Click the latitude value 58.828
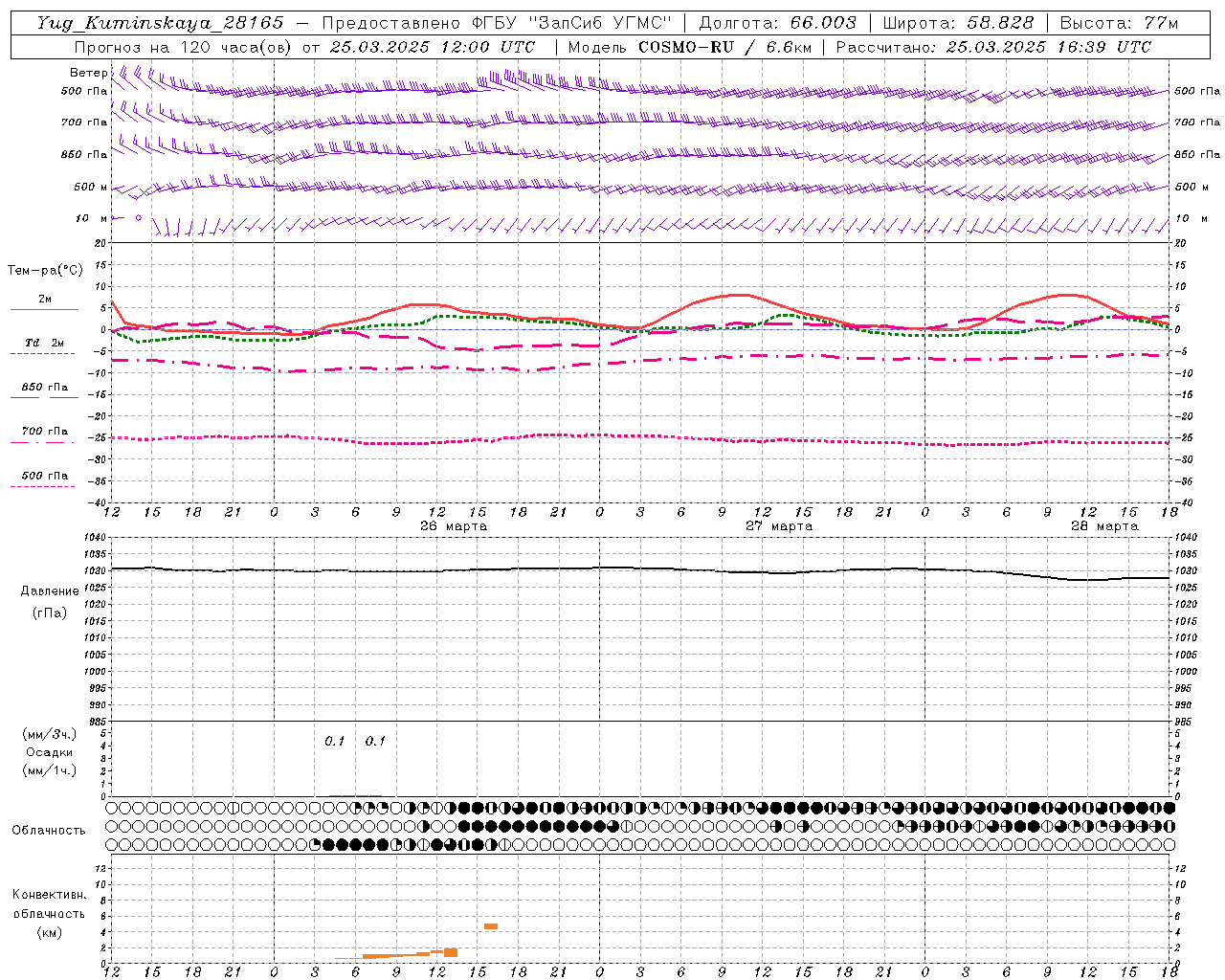The width and height of the screenshot is (1225, 980). pos(1002,23)
